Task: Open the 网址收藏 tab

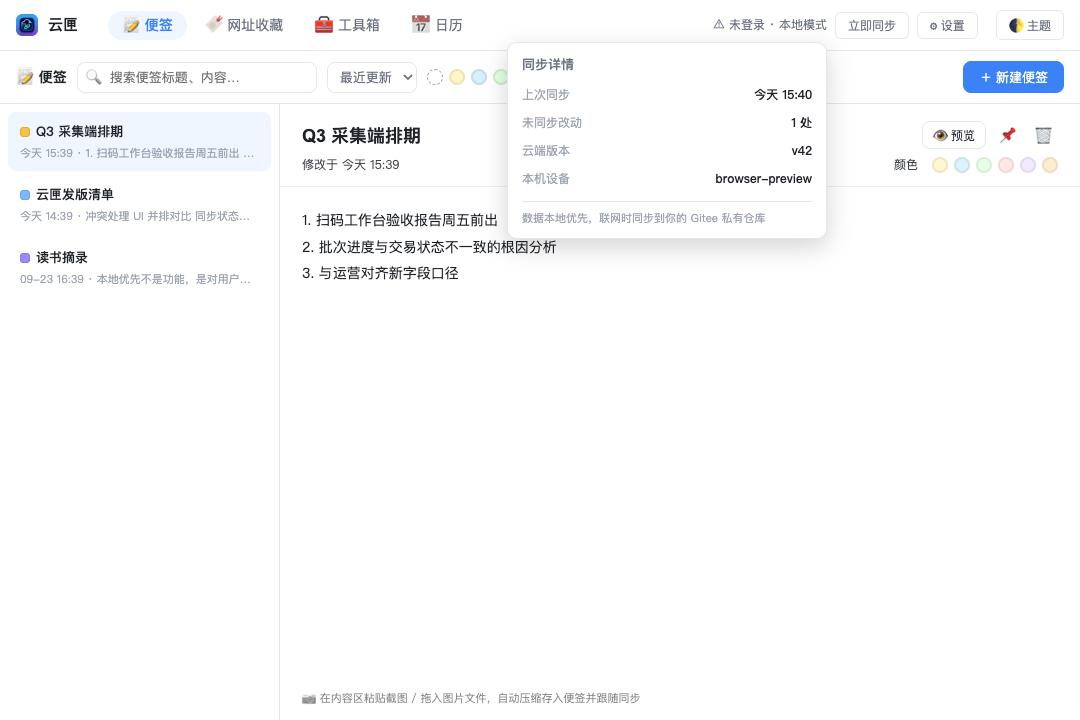Action: coord(245,25)
